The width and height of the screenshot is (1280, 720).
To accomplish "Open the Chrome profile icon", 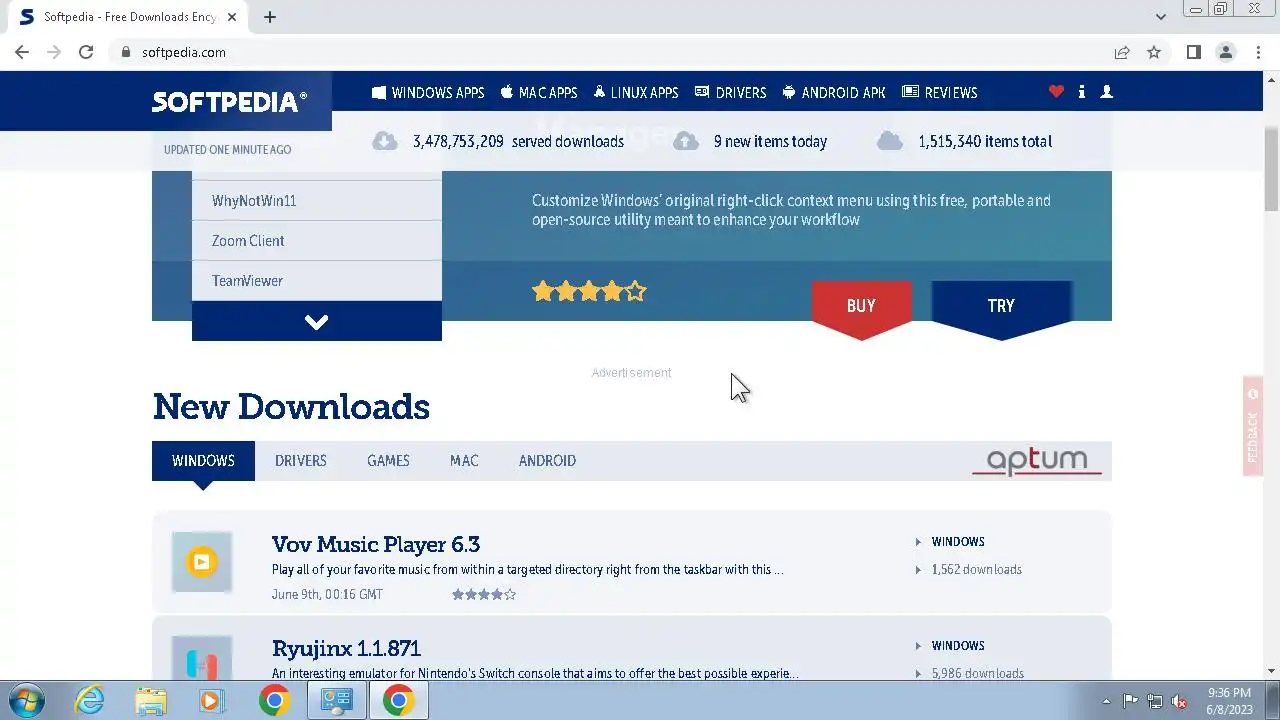I will [x=1225, y=52].
